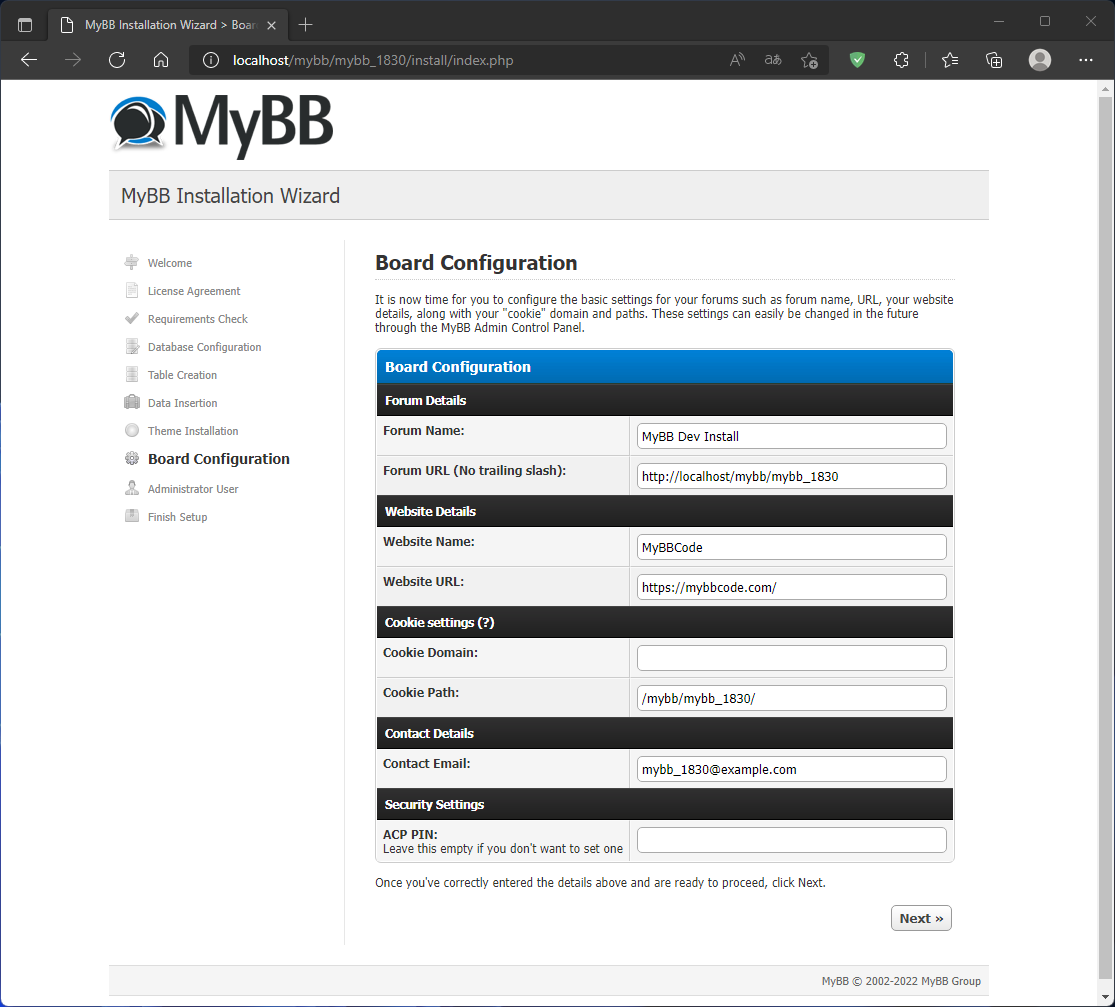Open the Favorites list

(950, 60)
